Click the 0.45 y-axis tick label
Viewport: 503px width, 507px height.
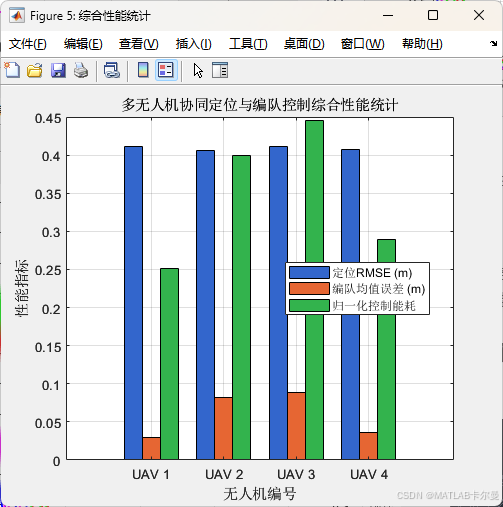pyautogui.click(x=48, y=118)
